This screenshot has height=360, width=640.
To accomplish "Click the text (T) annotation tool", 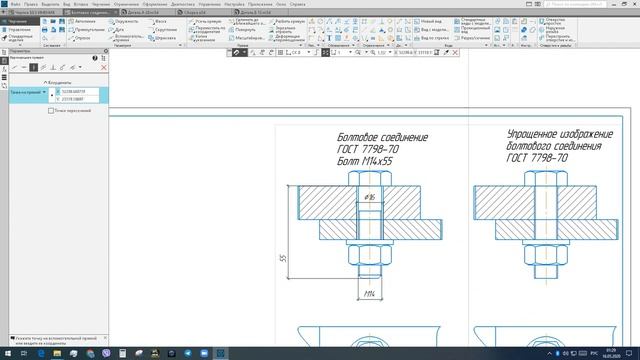I will point(329,38).
